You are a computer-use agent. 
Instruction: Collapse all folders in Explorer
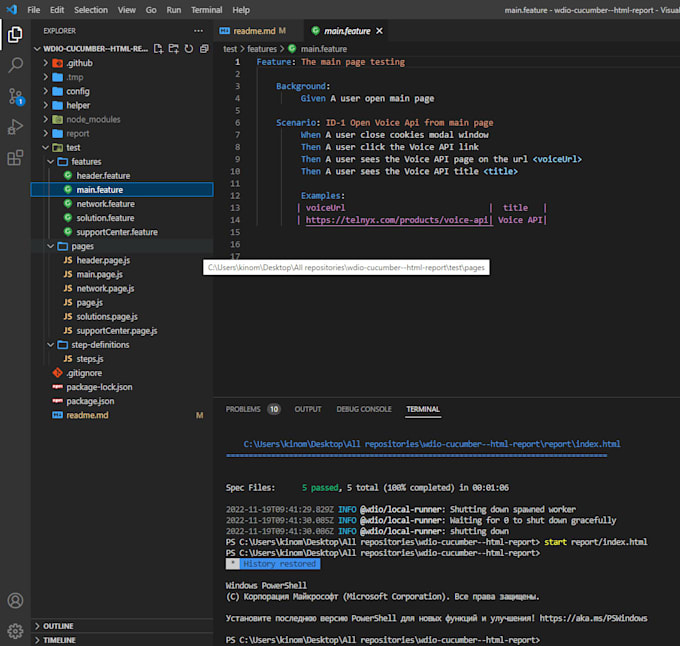pos(204,49)
